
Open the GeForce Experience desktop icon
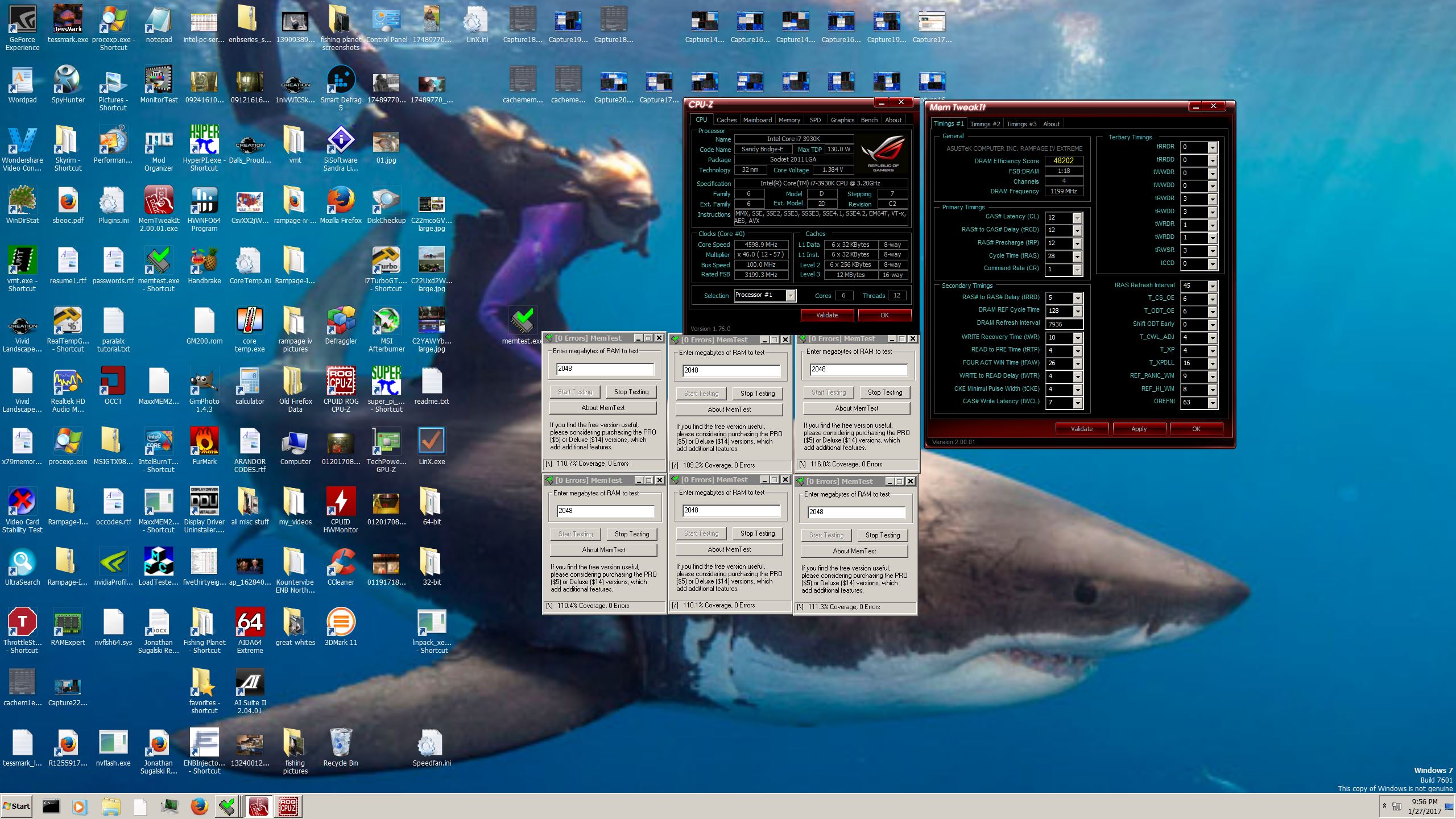[x=22, y=27]
